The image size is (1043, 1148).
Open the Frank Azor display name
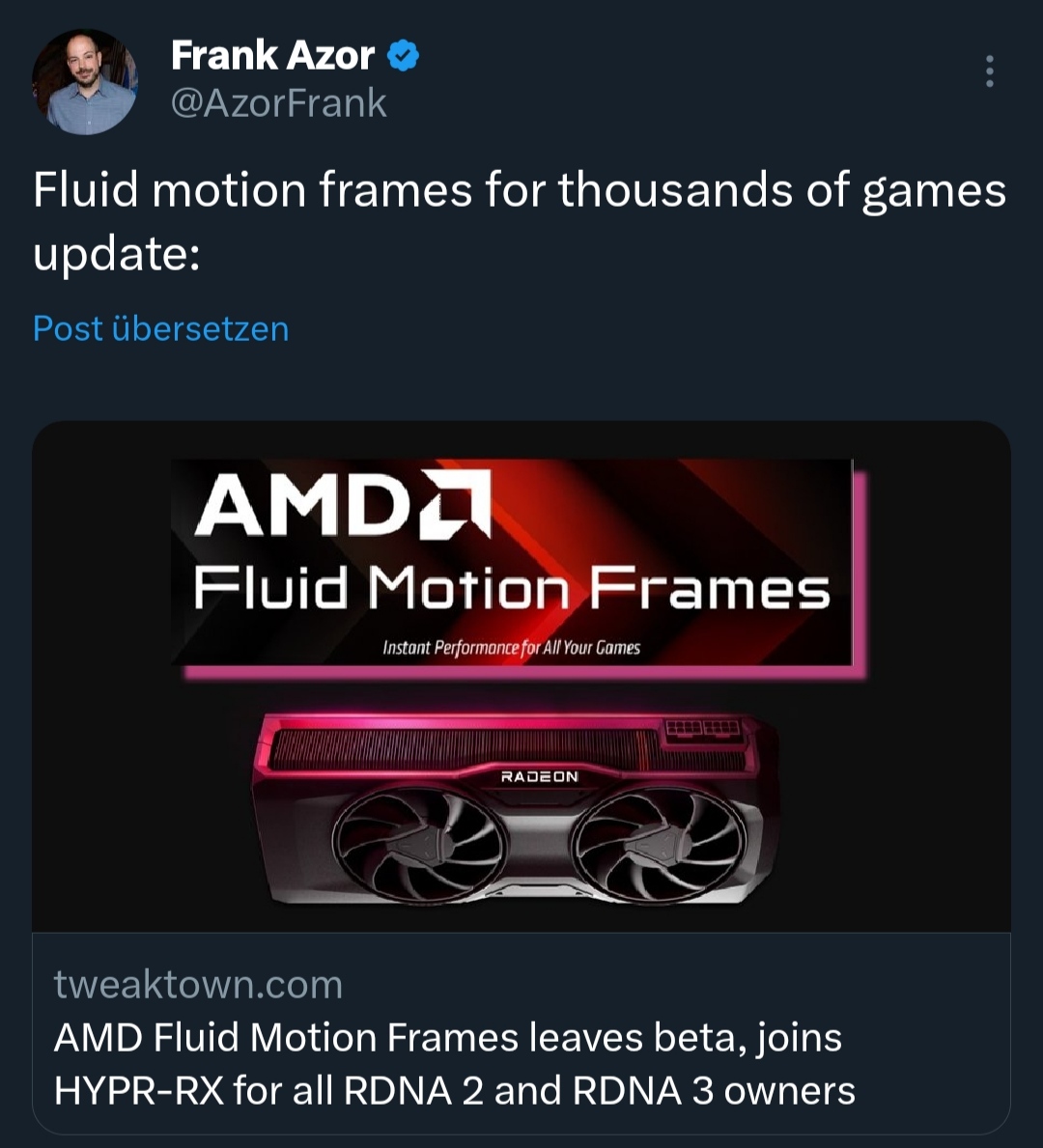coord(272,56)
